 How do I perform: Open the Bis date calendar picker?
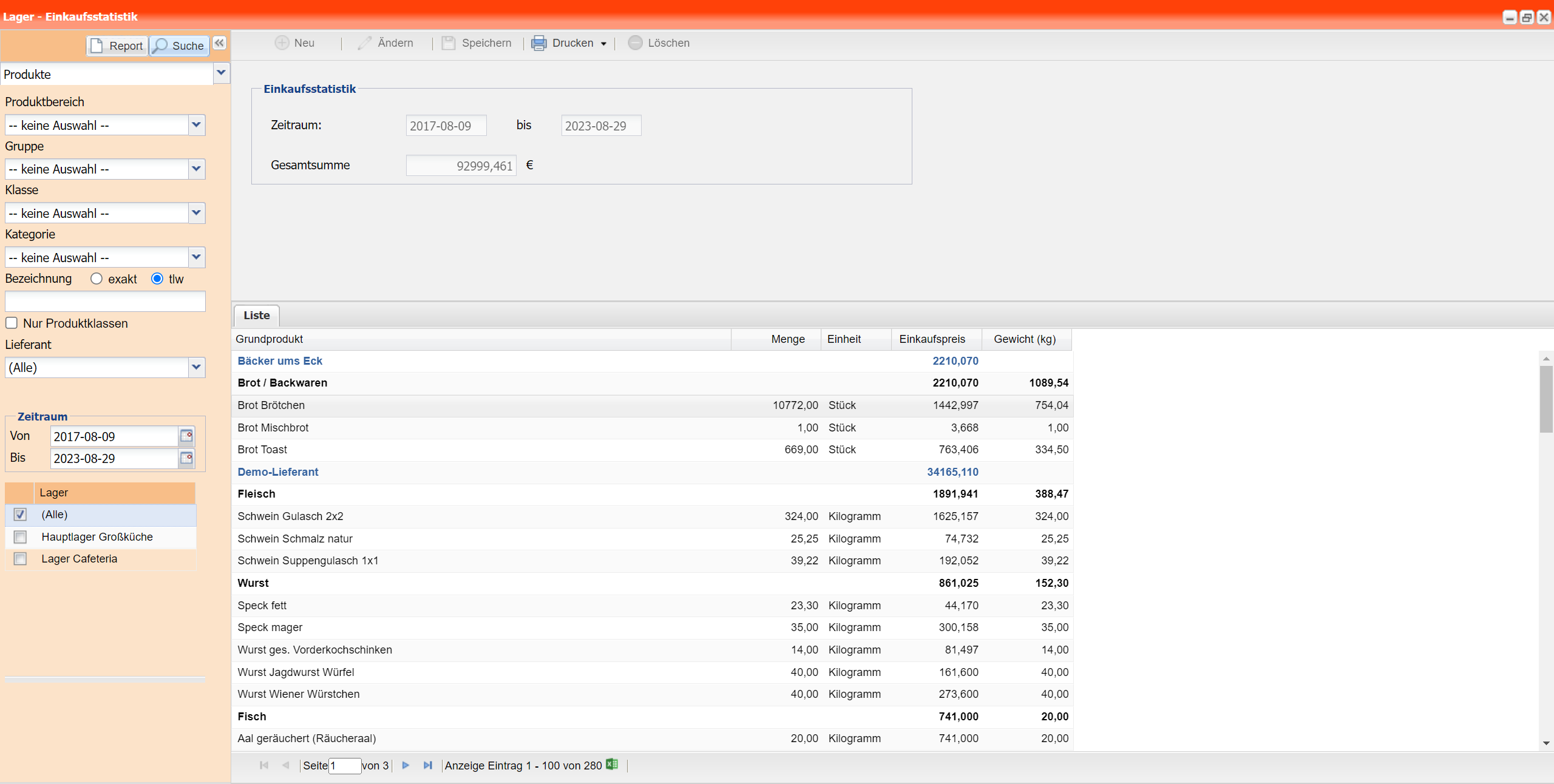[x=186, y=458]
